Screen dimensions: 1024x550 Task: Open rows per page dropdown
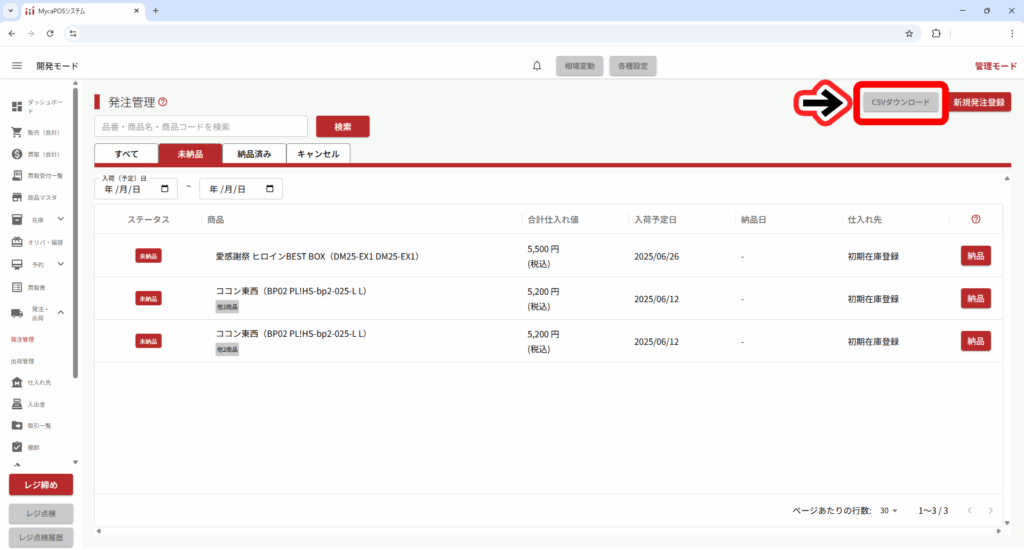pyautogui.click(x=889, y=511)
